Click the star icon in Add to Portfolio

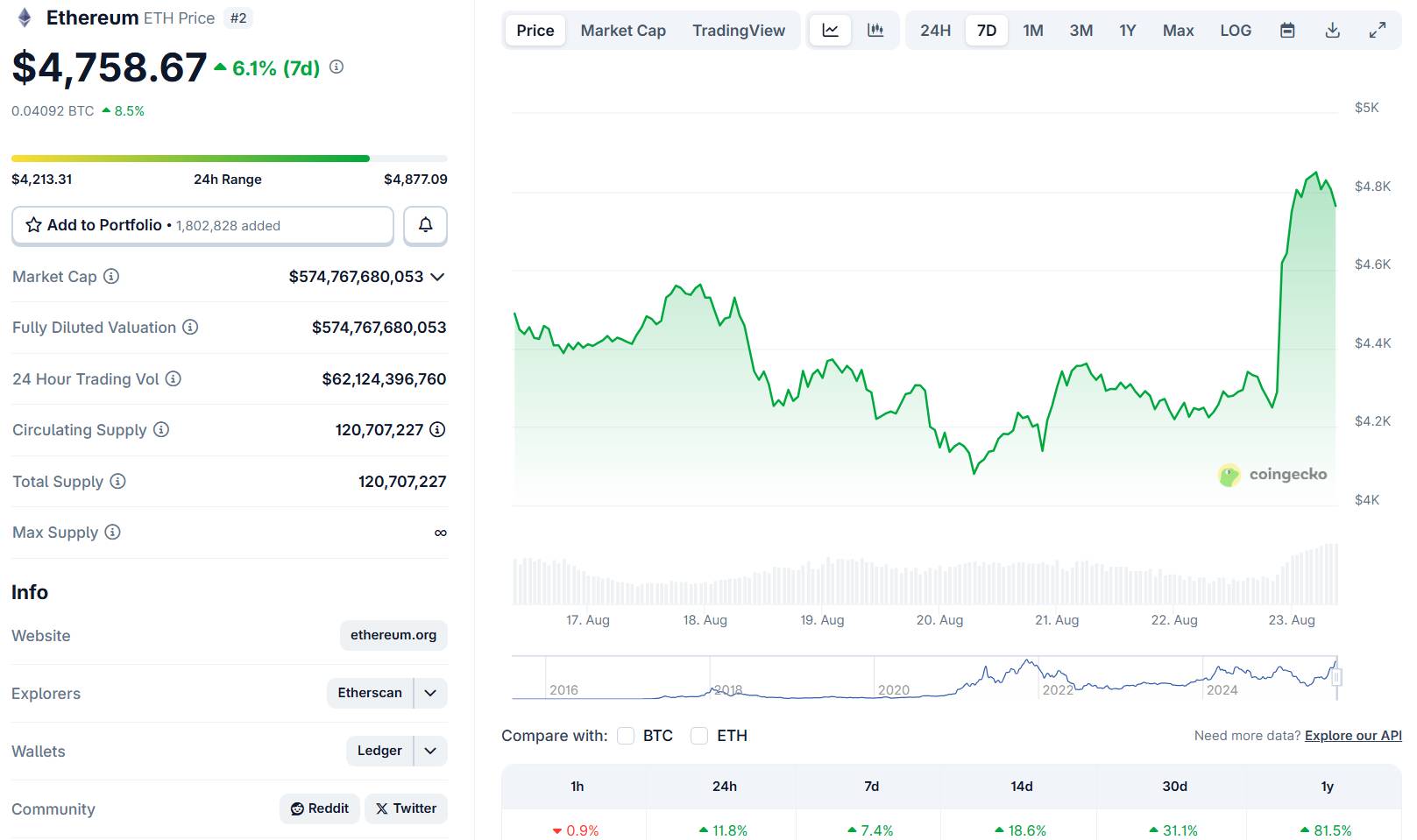pos(34,225)
